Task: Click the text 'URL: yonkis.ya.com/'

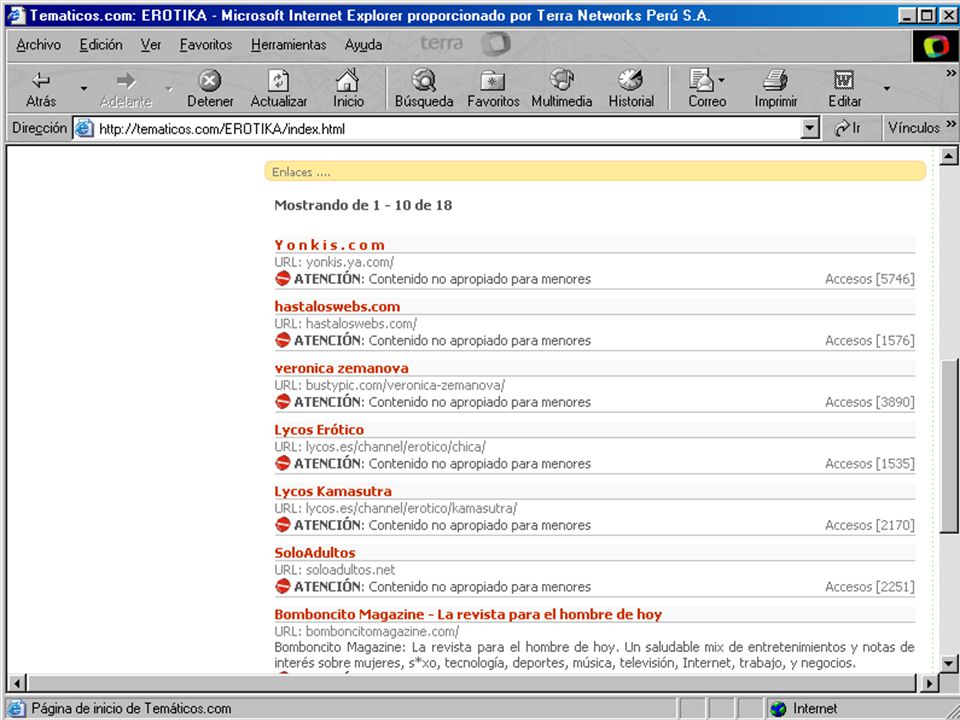Action: pos(334,262)
